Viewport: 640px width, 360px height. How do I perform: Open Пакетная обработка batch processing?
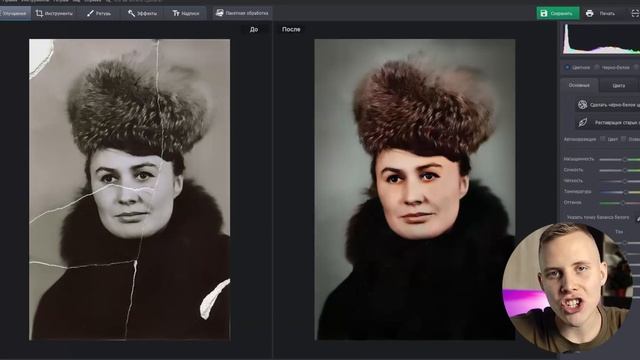pyautogui.click(x=242, y=13)
